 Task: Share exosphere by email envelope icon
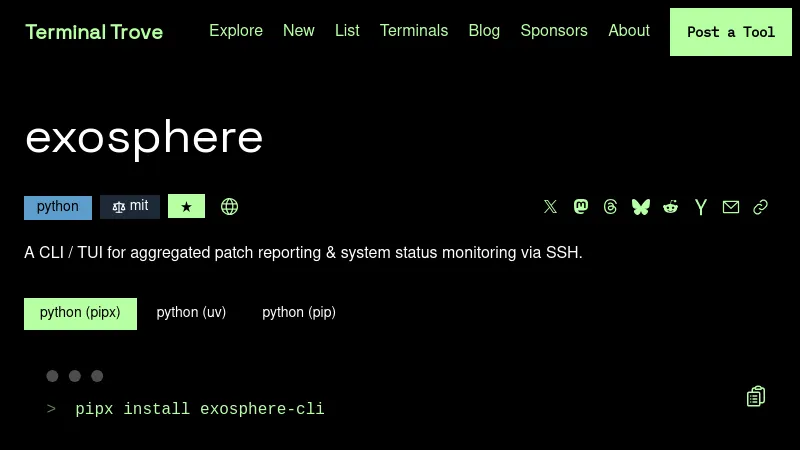pyautogui.click(x=731, y=207)
